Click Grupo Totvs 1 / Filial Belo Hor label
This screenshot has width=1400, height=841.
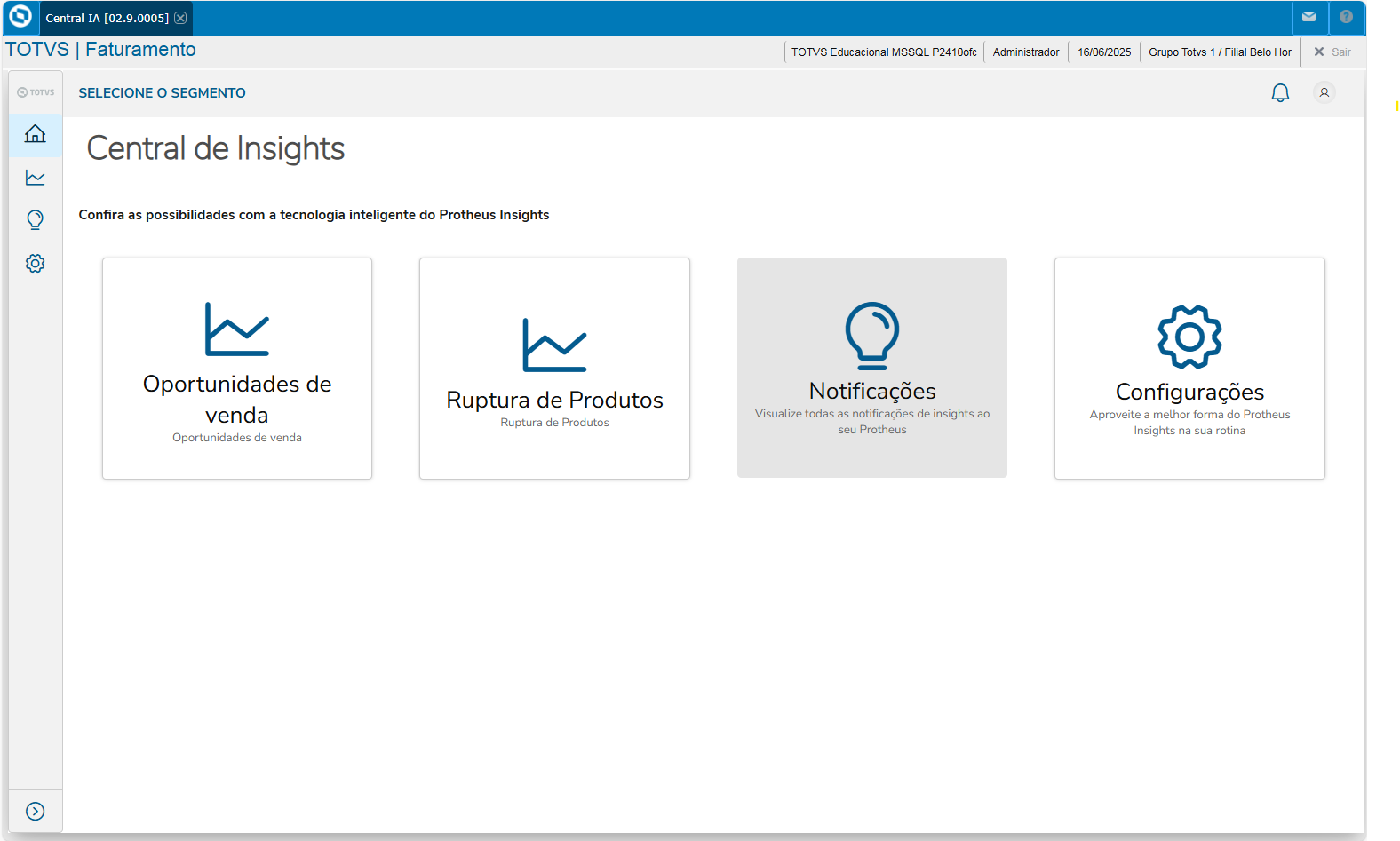(1220, 52)
